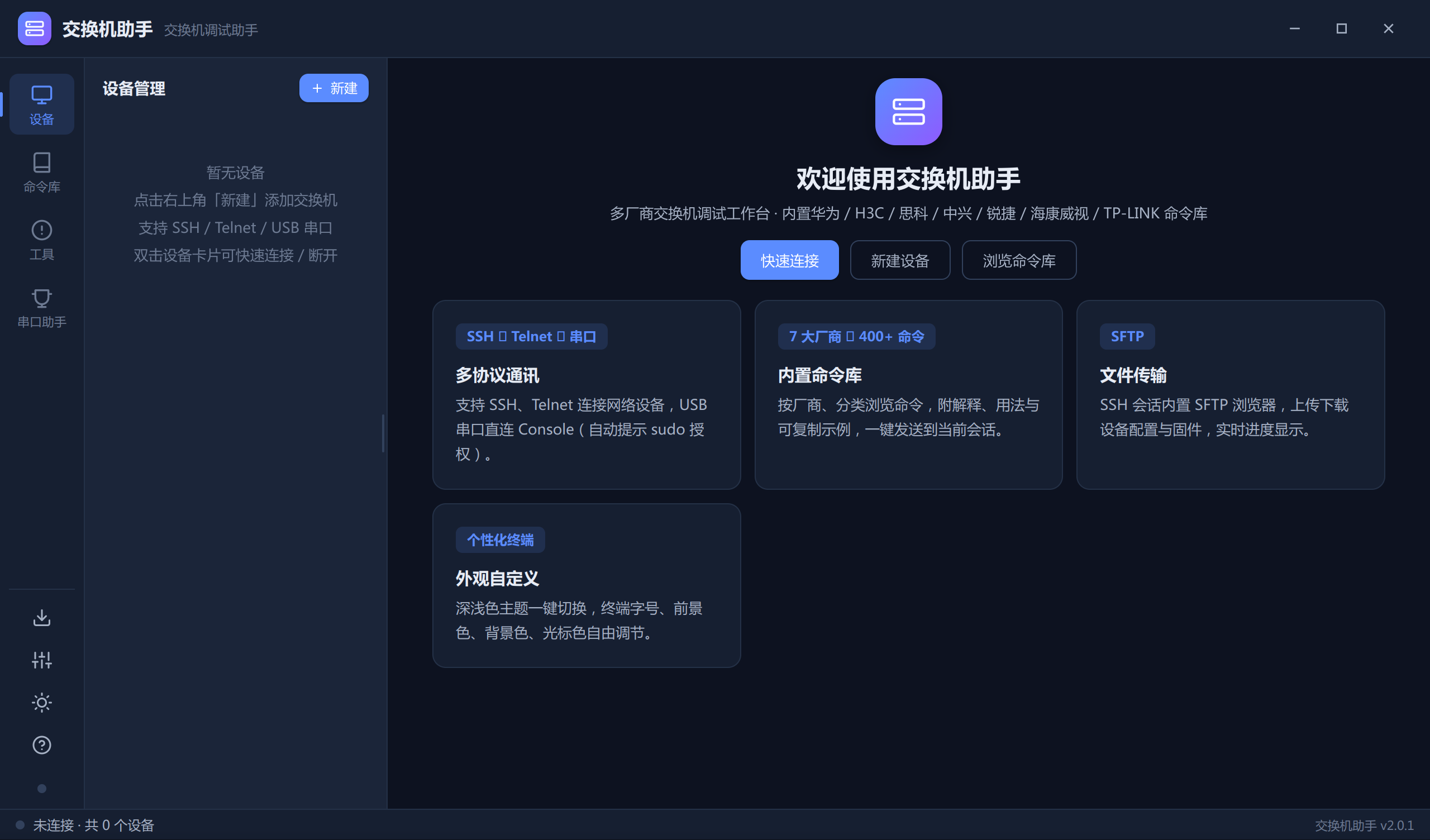This screenshot has width=1430, height=840.
Task: Click the 个性化终端 tag
Action: [x=500, y=540]
